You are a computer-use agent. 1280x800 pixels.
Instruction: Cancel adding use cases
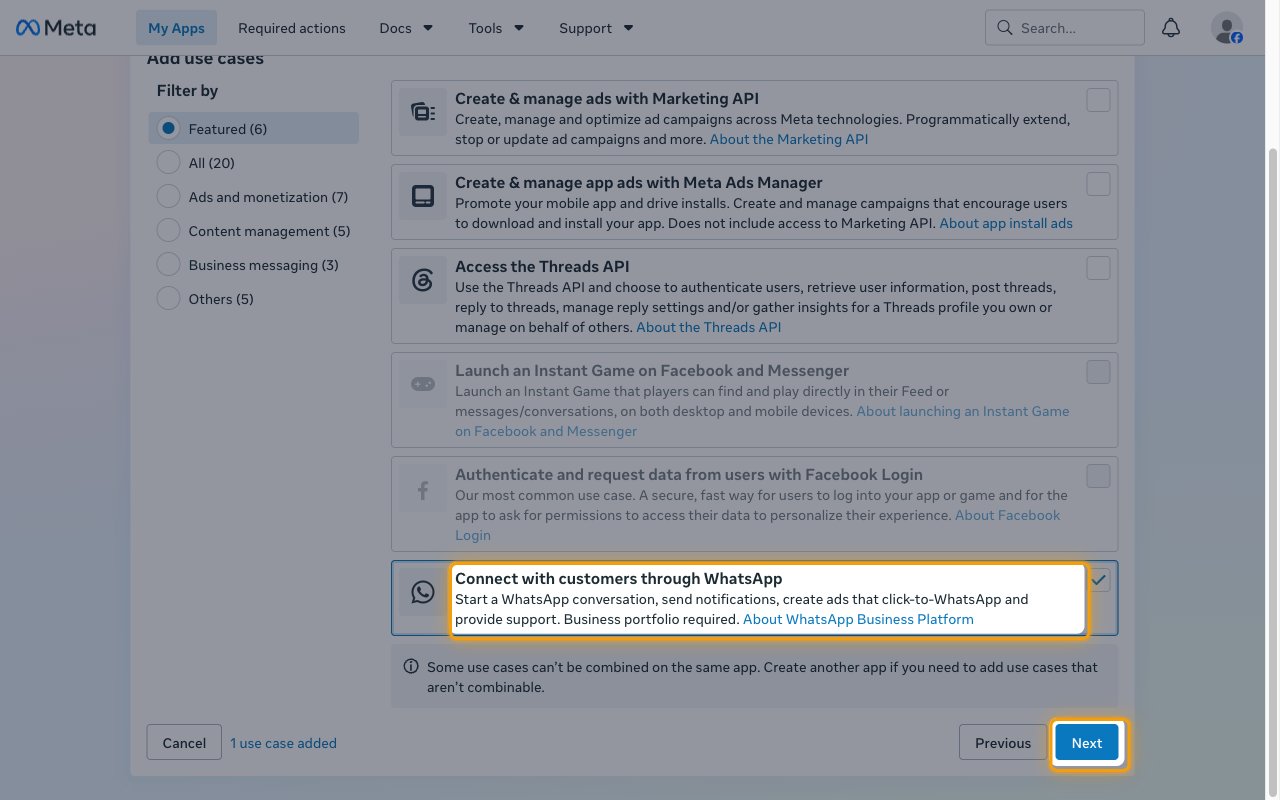click(184, 743)
